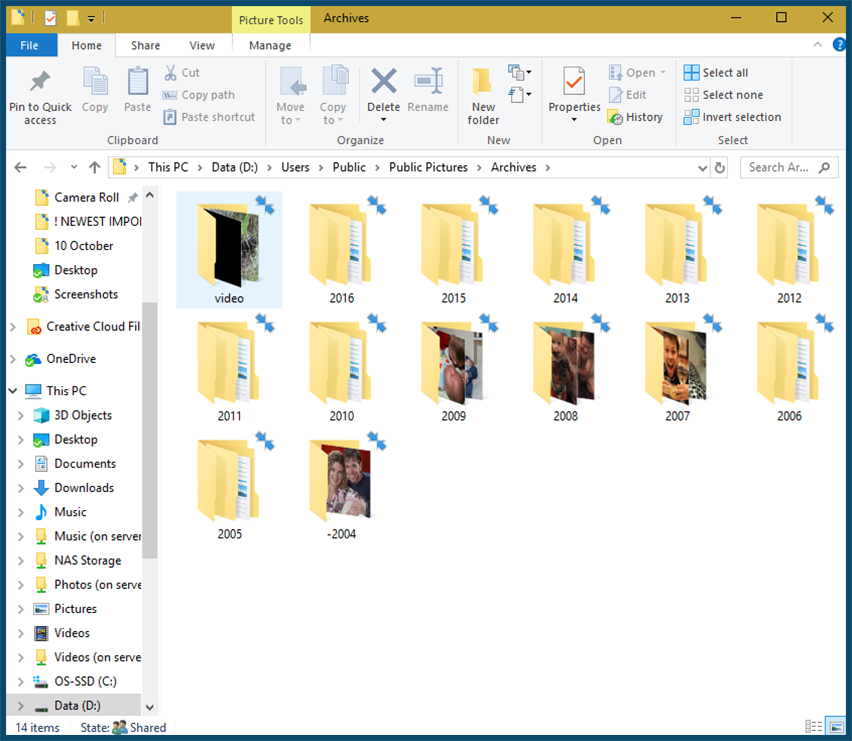Click the Copy to icon
The image size is (852, 741).
pos(335,82)
